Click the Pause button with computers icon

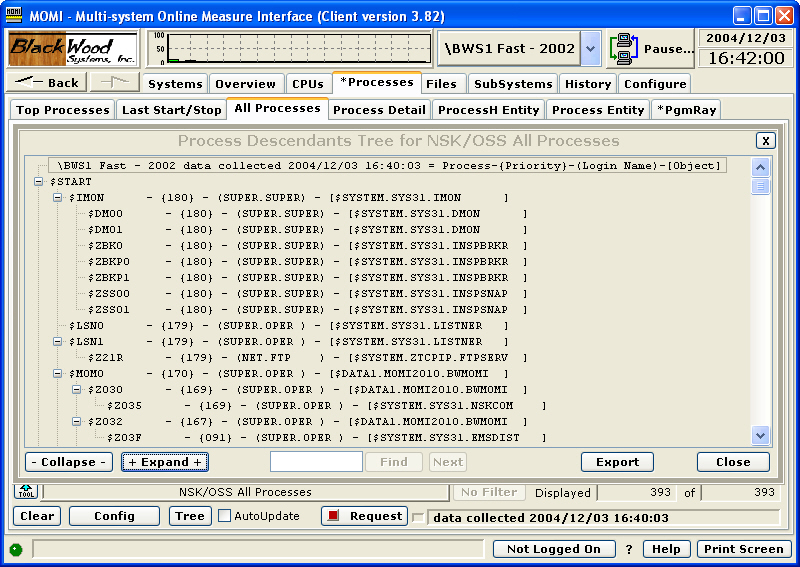[x=653, y=49]
